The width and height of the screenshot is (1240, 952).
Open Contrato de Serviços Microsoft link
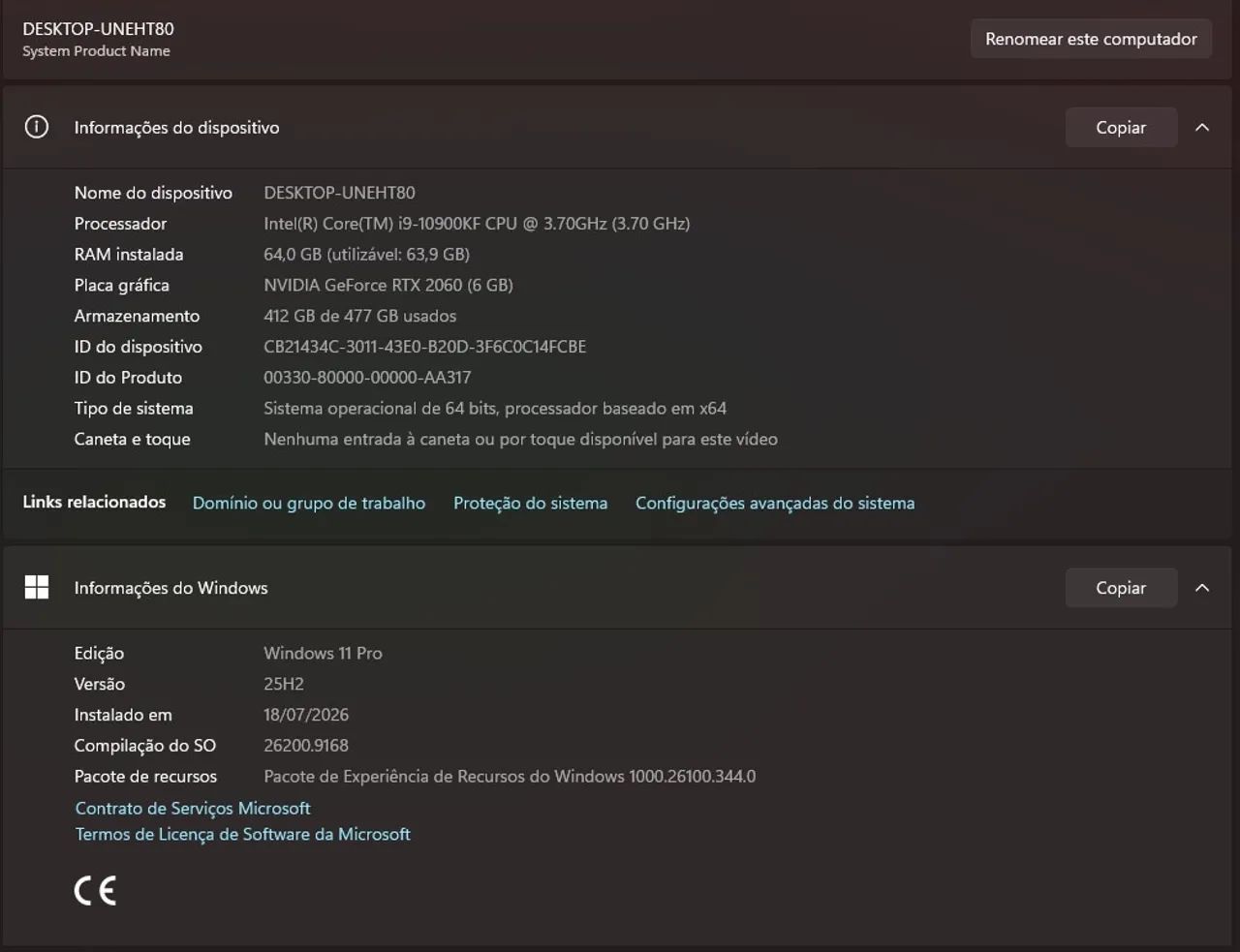(193, 808)
